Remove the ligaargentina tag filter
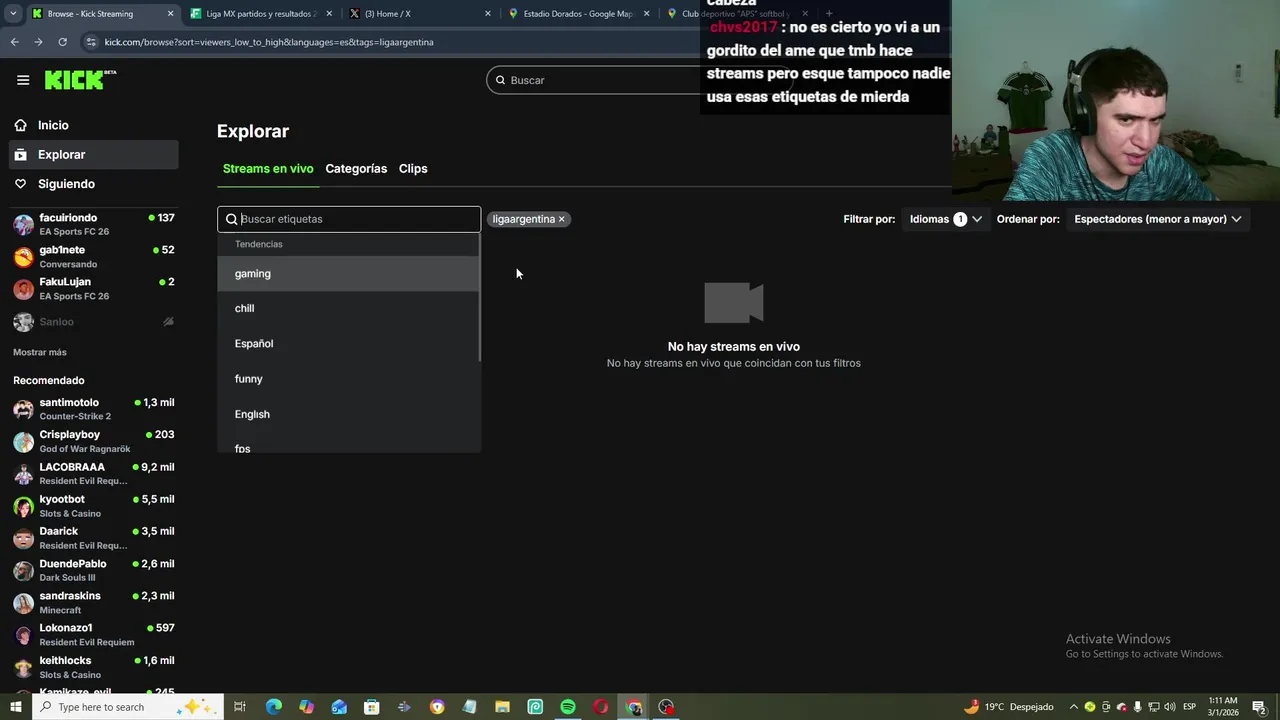This screenshot has width=1280, height=720. coord(562,219)
